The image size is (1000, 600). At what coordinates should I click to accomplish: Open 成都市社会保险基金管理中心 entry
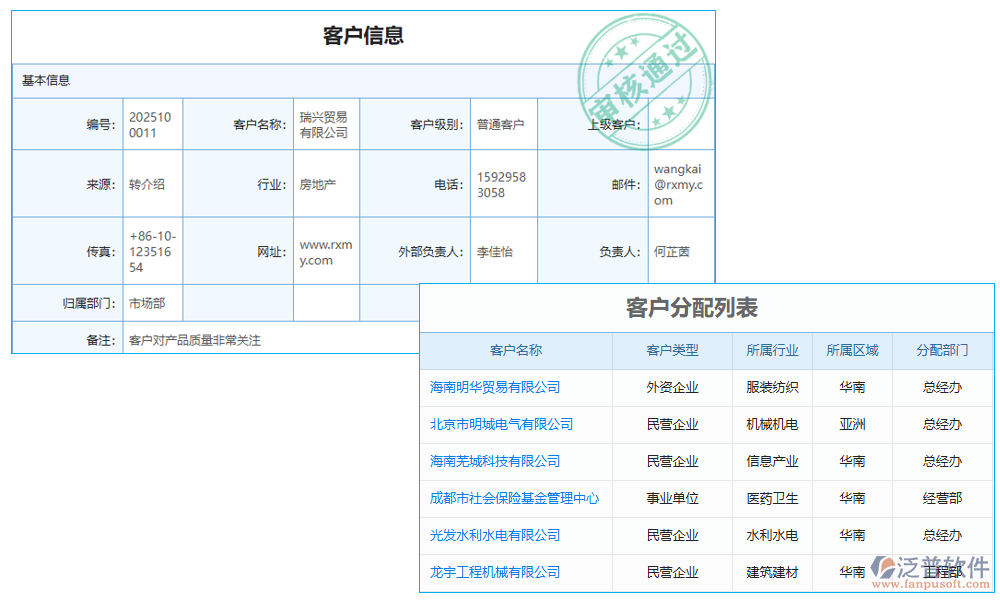(513, 499)
